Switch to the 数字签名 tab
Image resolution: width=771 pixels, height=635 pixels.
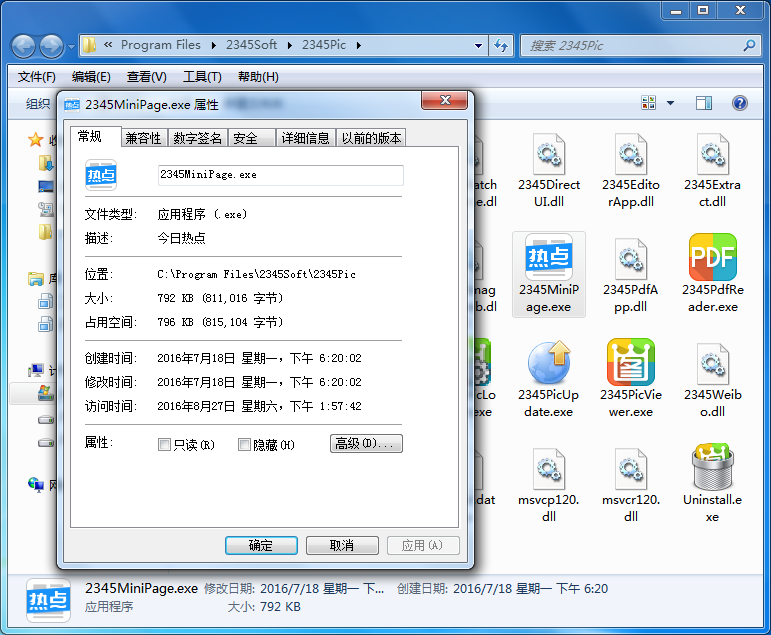coord(198,138)
